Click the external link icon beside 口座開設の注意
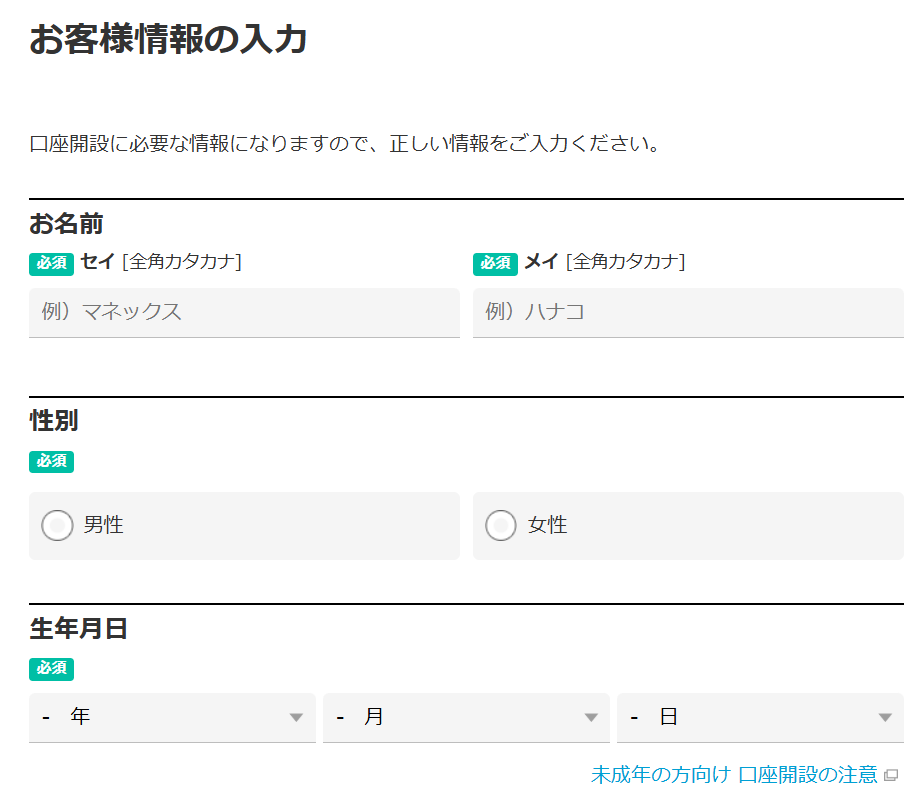The width and height of the screenshot is (919, 798). click(x=891, y=776)
